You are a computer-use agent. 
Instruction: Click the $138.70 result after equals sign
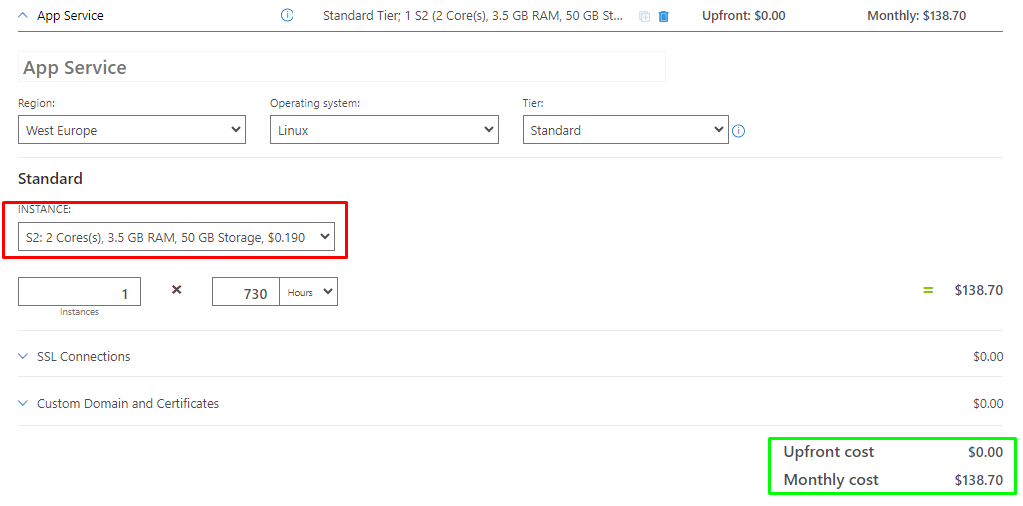(978, 290)
